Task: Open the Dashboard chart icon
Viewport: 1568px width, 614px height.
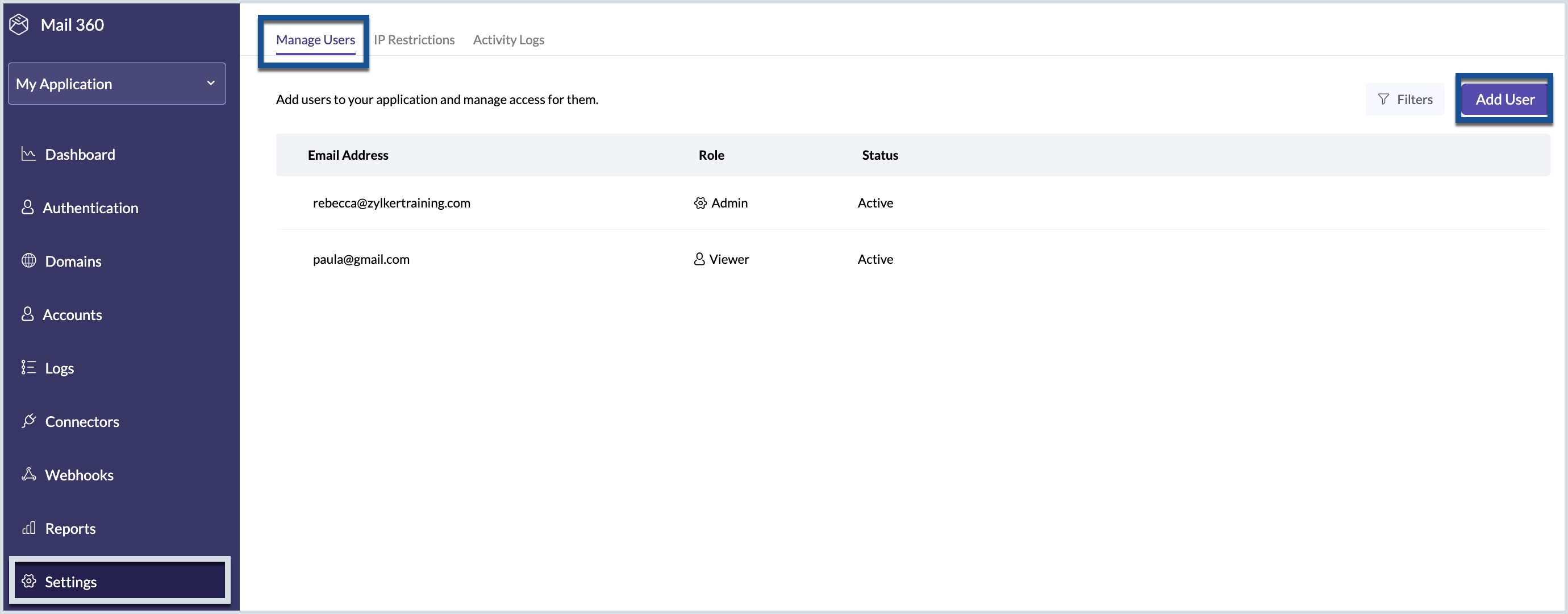Action: pyautogui.click(x=28, y=154)
